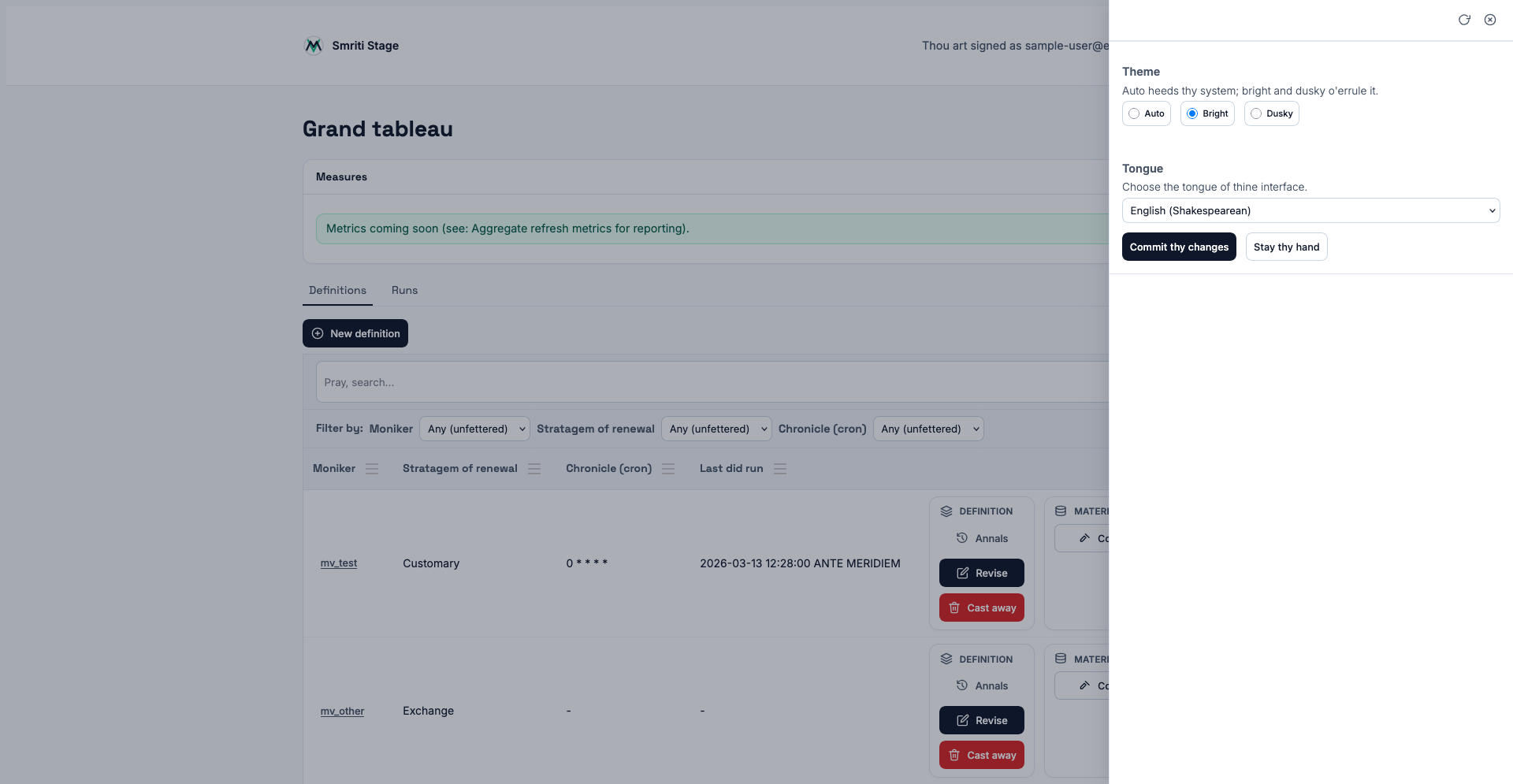The width and height of the screenshot is (1513, 784).
Task: Click Annals history for mv_other
Action: pyautogui.click(x=982, y=686)
